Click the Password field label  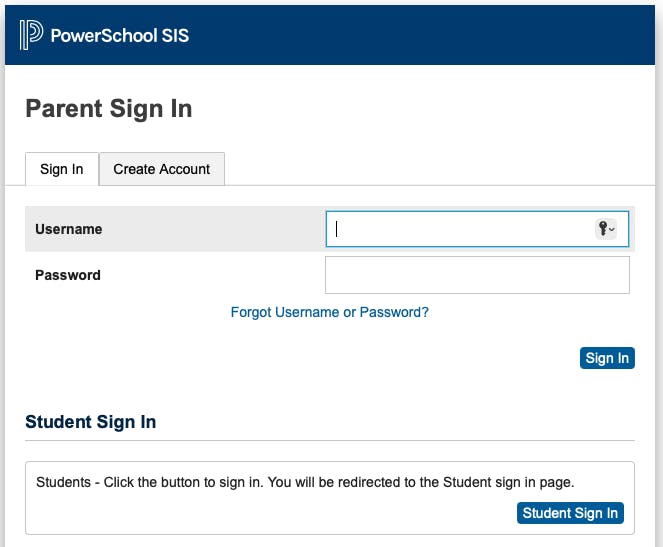click(68, 275)
